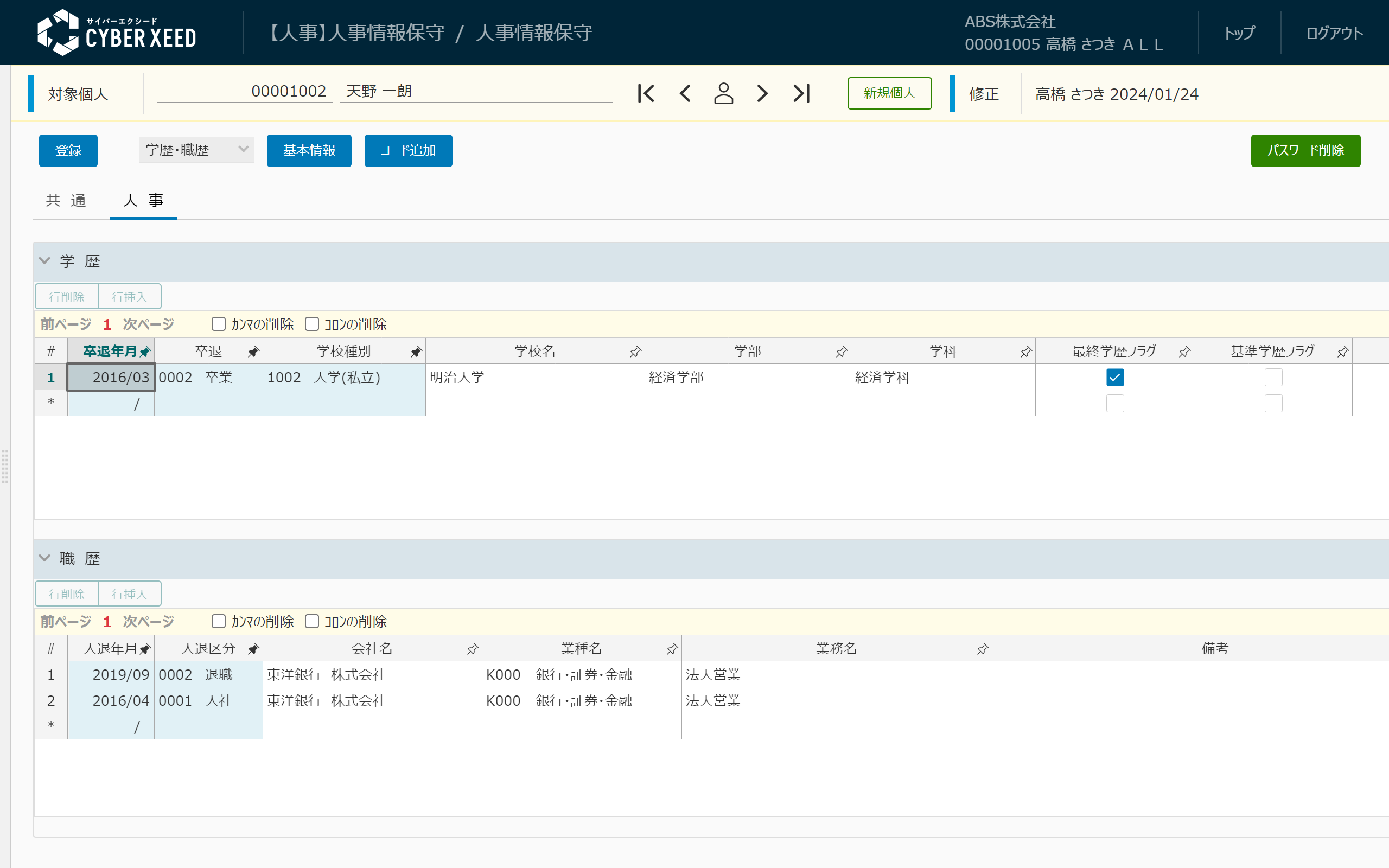This screenshot has height=868, width=1389.
Task: Switch to the 共通 tab
Action: coord(66,200)
